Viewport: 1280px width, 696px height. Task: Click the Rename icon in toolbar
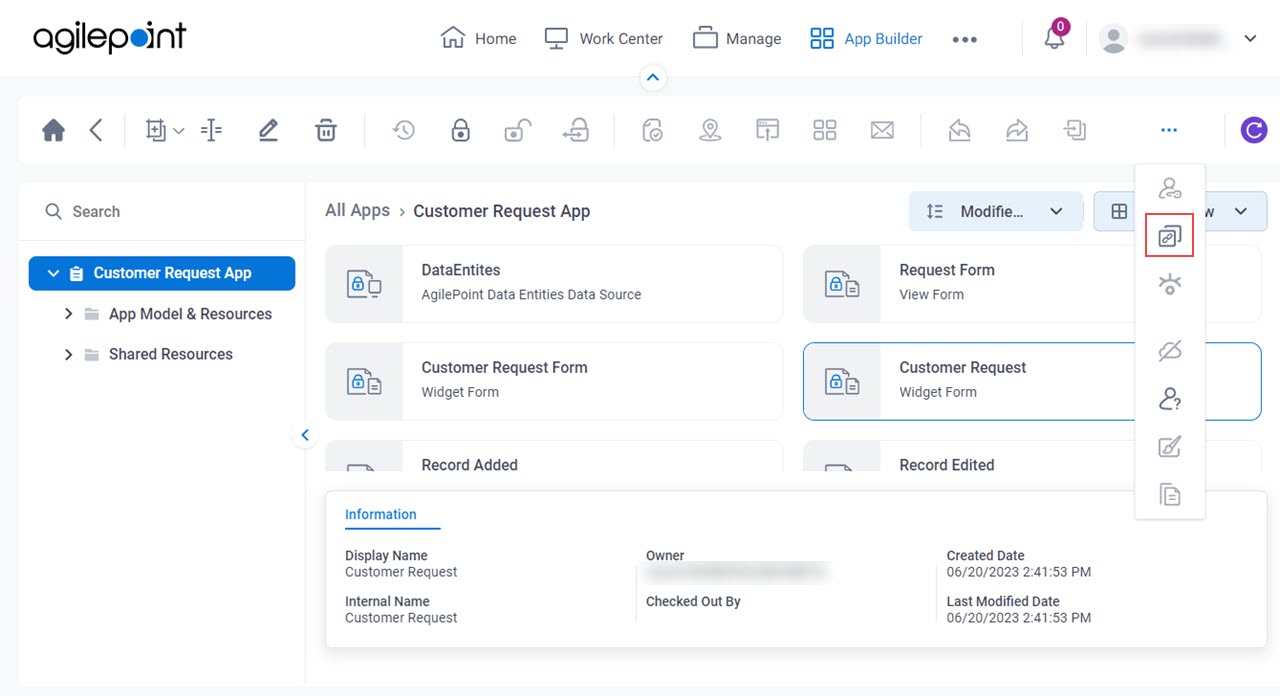click(211, 130)
